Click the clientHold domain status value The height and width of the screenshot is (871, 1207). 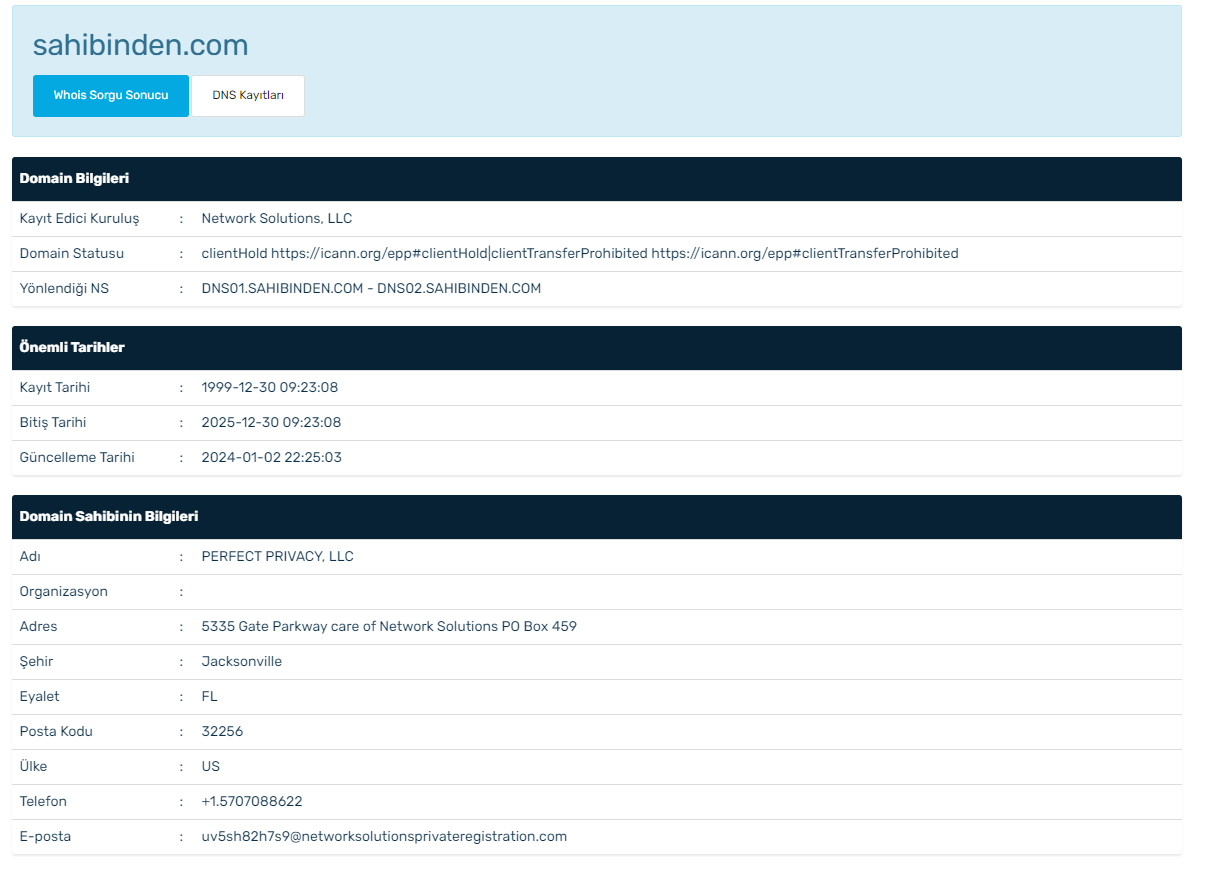[x=580, y=253]
